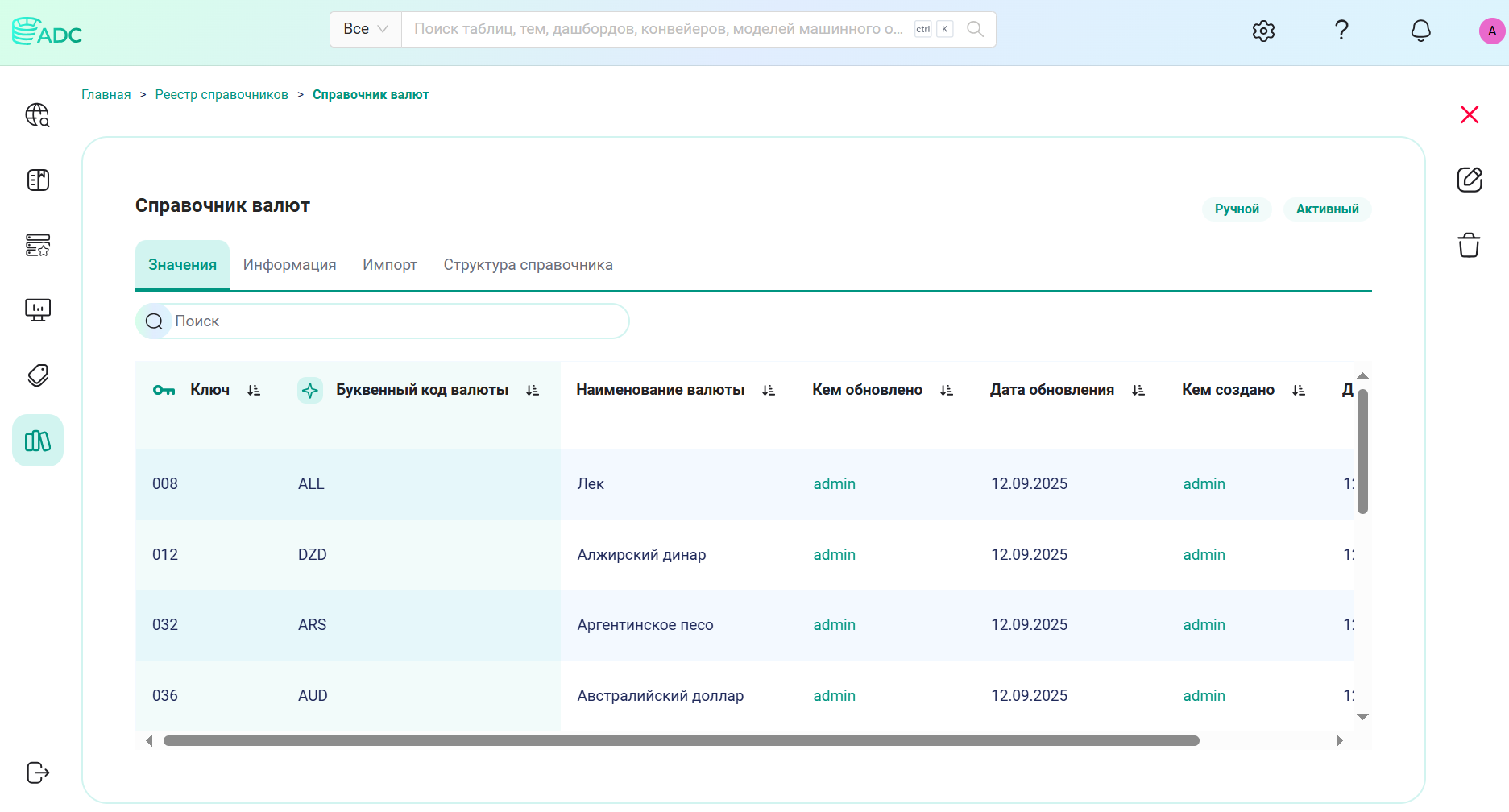The width and height of the screenshot is (1509, 812).
Task: Open admin link in Кем обновлено for Лек
Action: tap(834, 484)
